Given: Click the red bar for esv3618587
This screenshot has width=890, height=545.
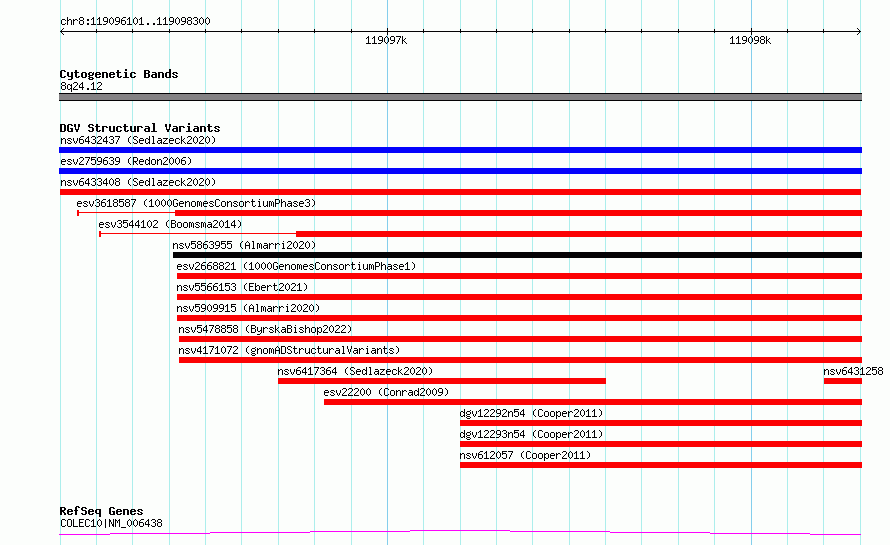Looking at the screenshot, I should 518,213.
